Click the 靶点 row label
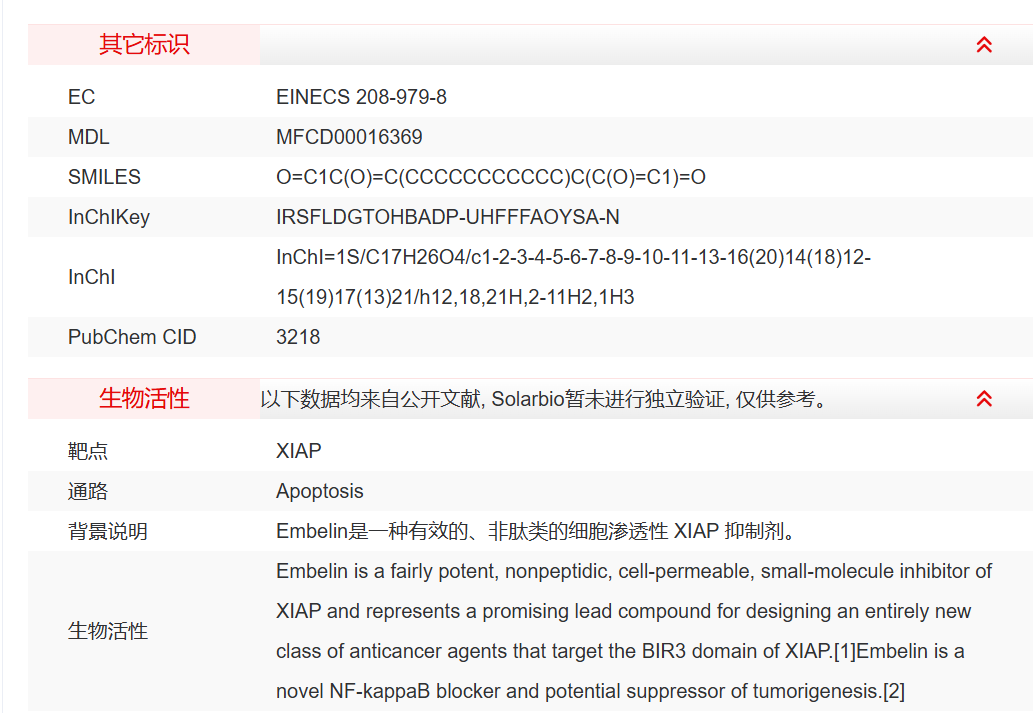1033x713 pixels. 87,451
